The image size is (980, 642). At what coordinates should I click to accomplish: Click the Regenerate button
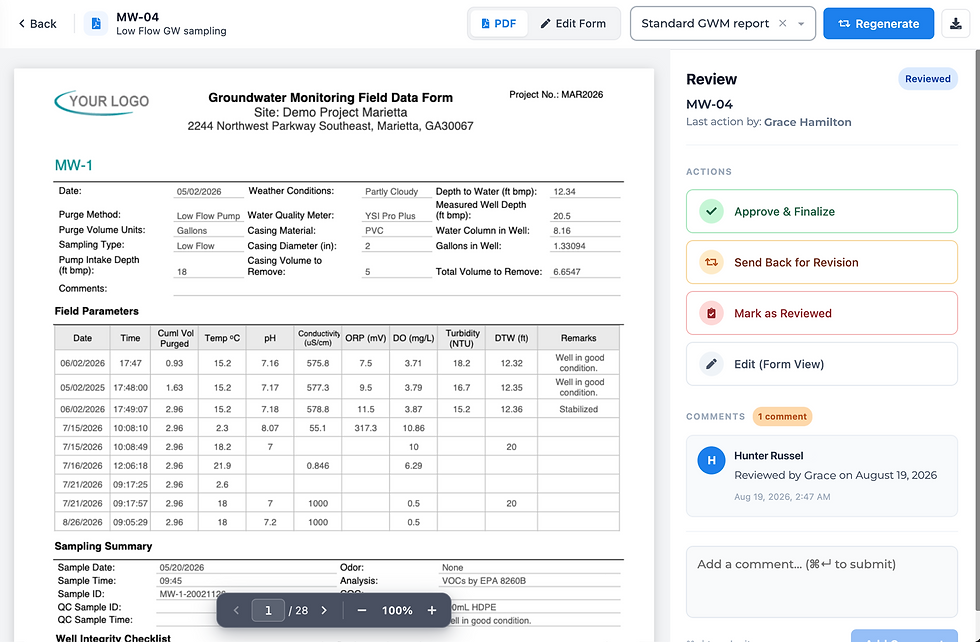(x=878, y=24)
